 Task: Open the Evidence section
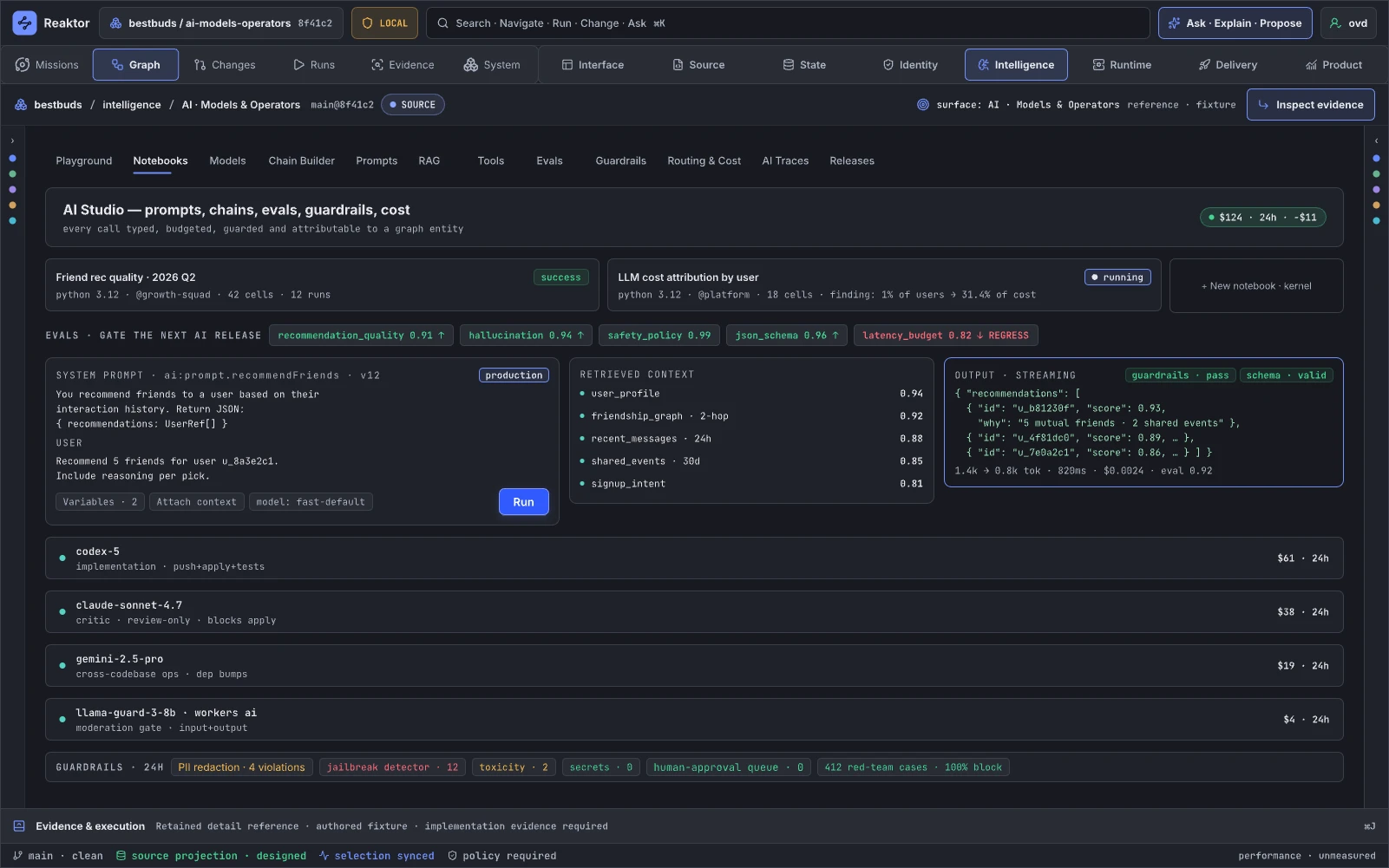pyautogui.click(x=403, y=65)
